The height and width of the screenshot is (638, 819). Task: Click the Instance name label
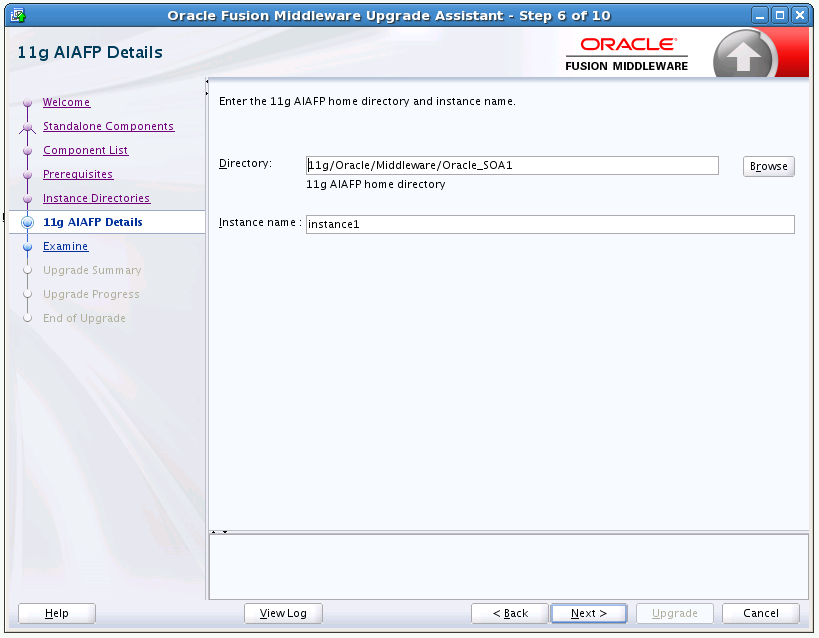click(260, 223)
